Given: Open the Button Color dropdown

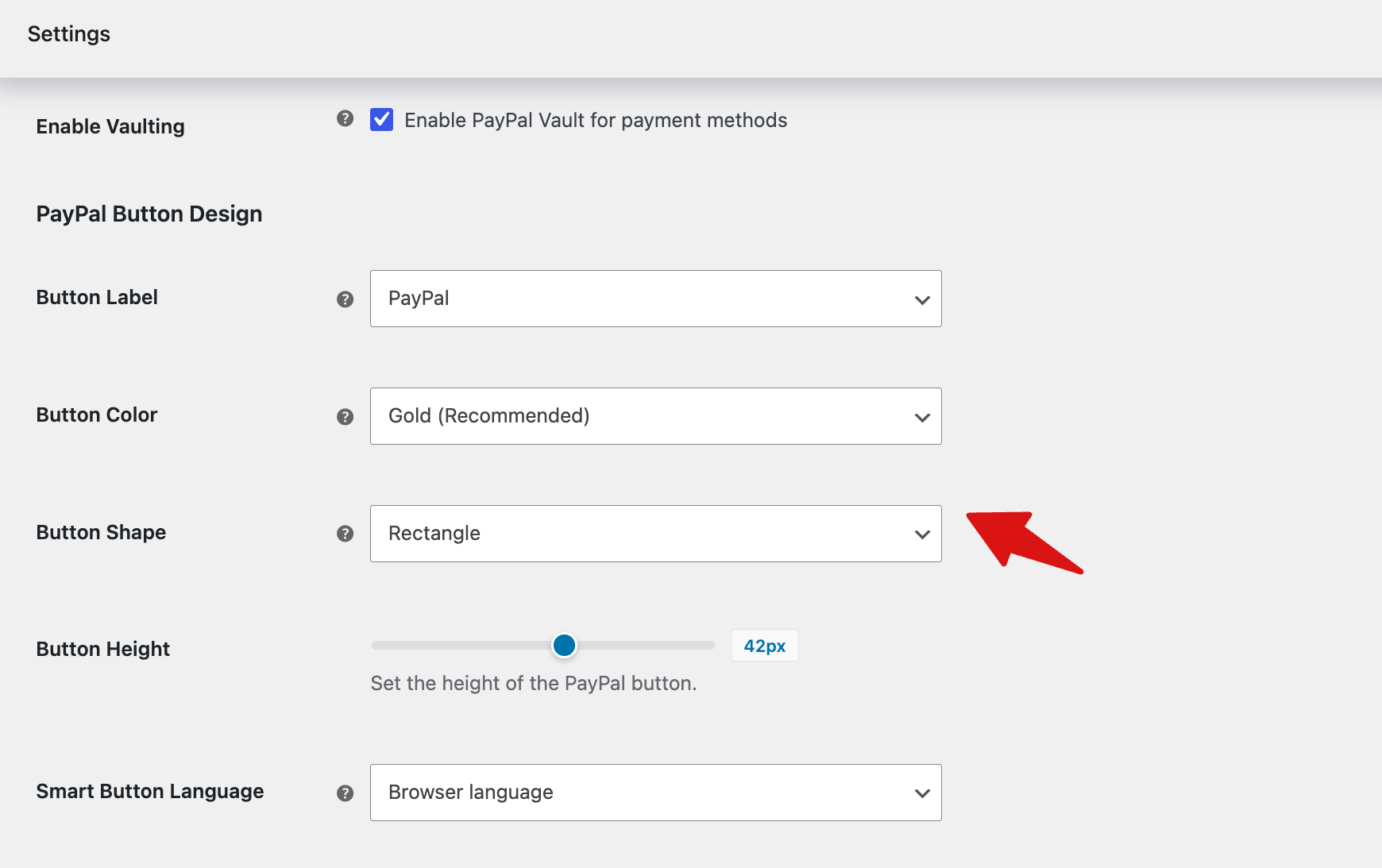Looking at the screenshot, I should (x=656, y=416).
